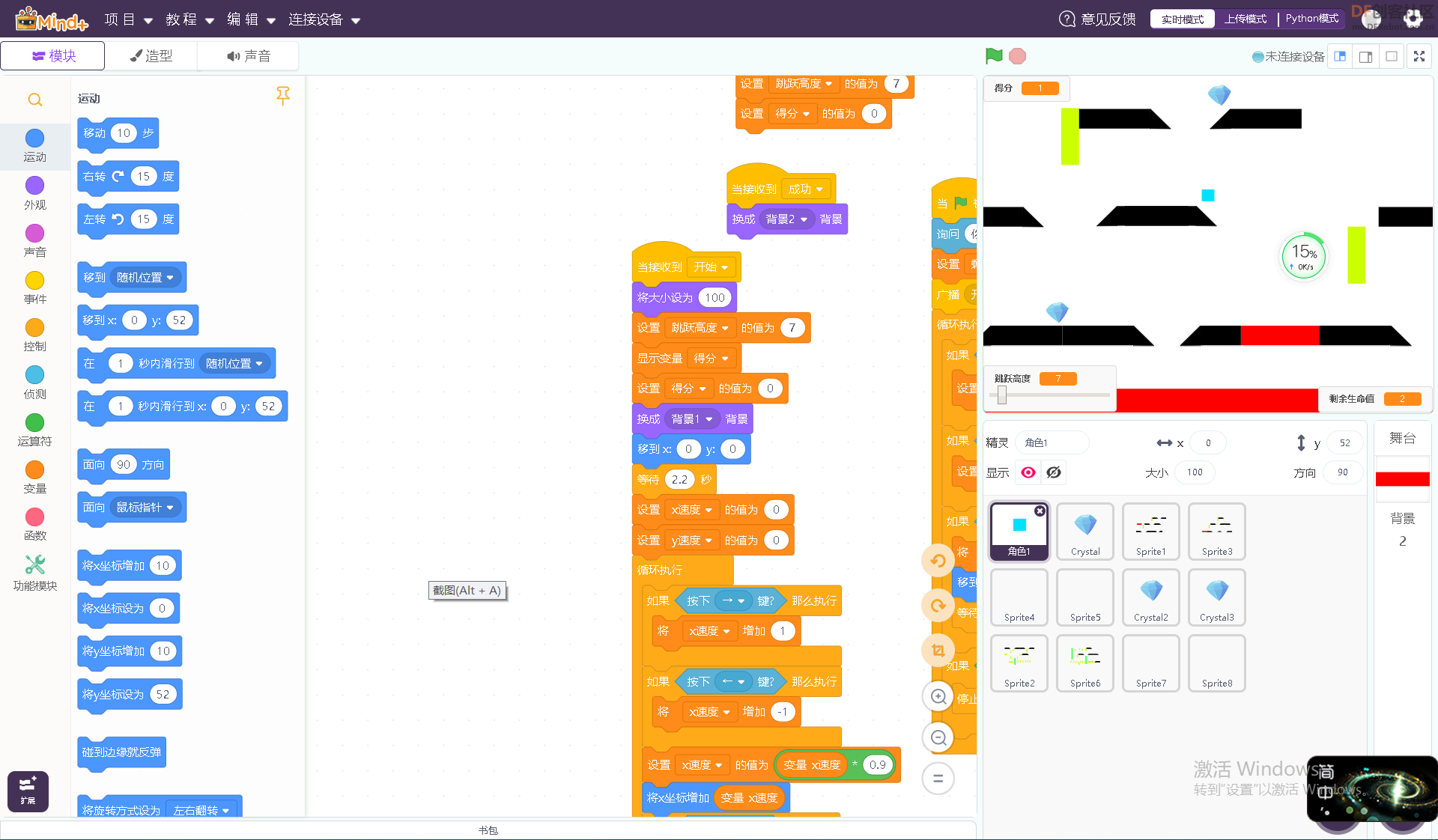This screenshot has width=1438, height=840.
Task: Stop the program with the red stop icon
Action: pos(1017,56)
